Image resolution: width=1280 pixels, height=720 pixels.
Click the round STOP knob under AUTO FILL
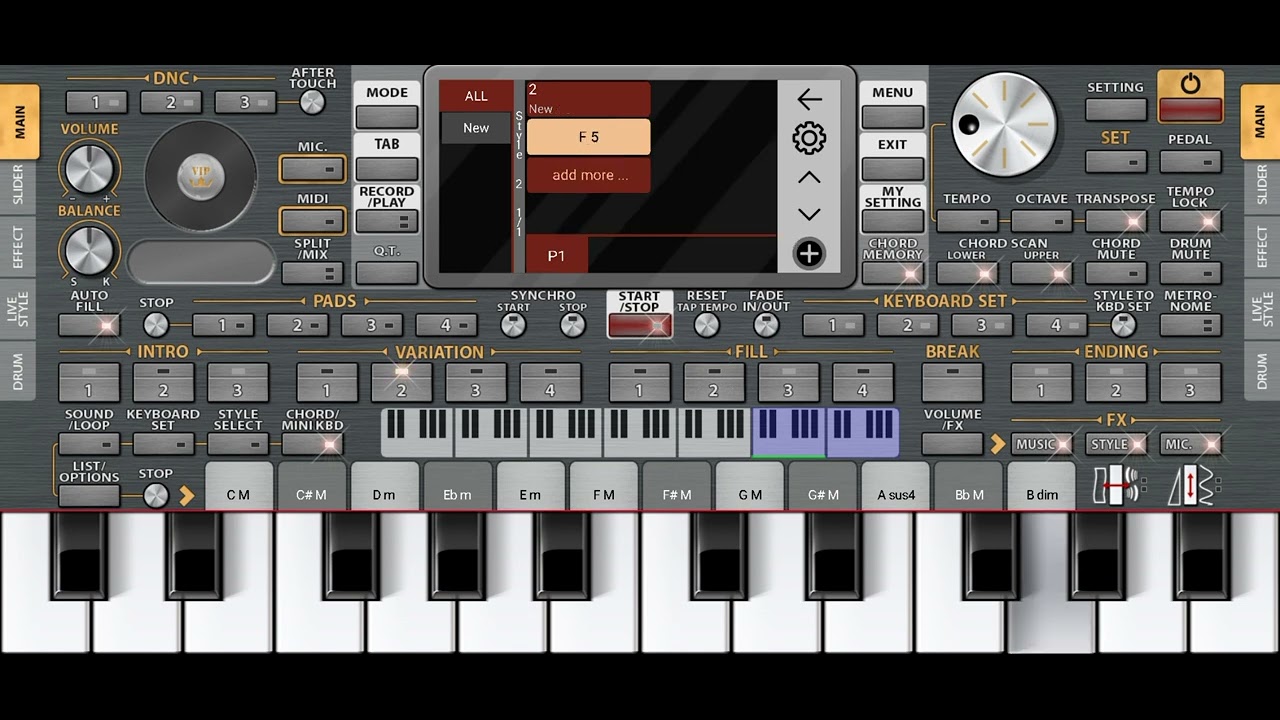(156, 325)
